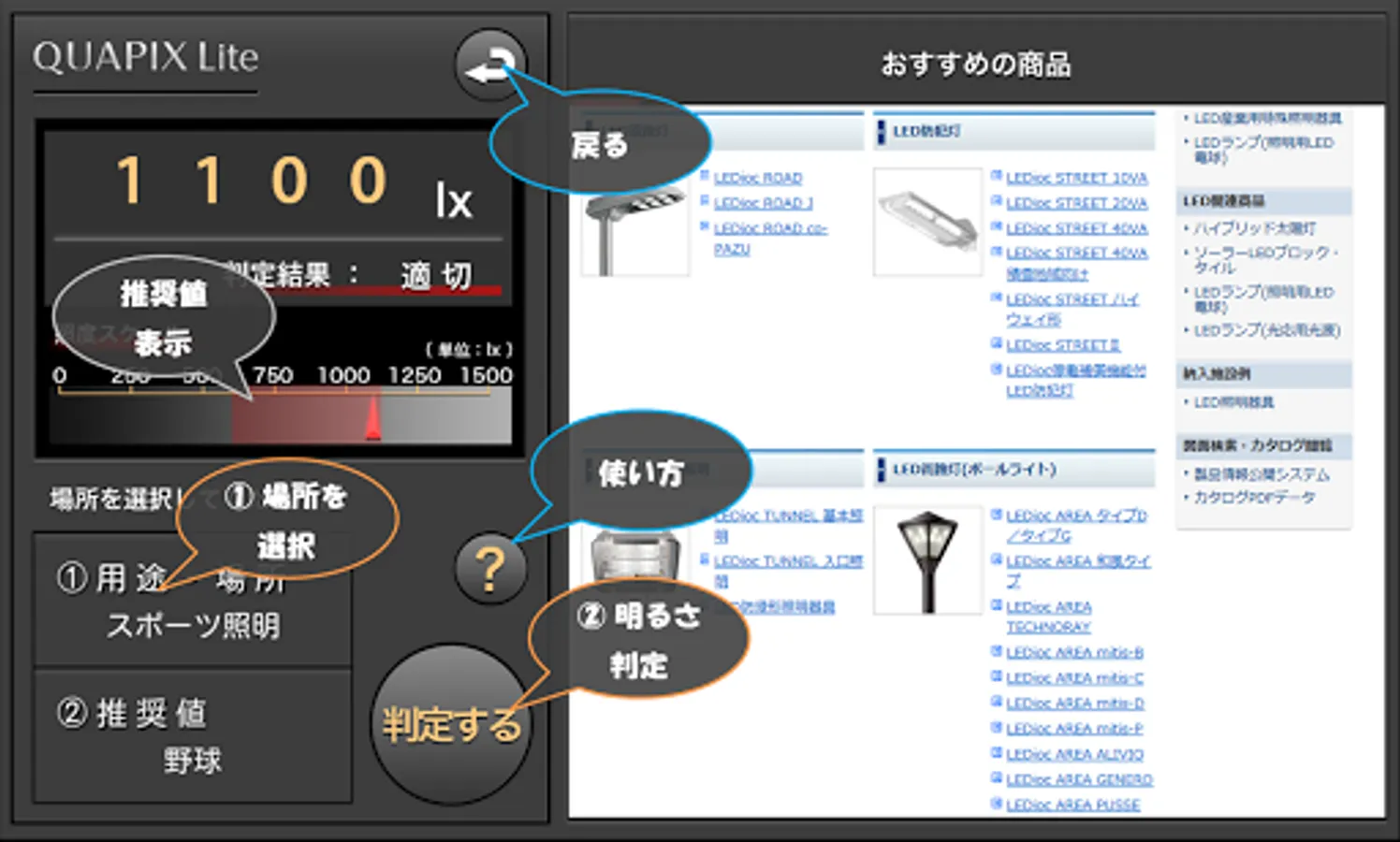This screenshot has width=1400, height=842.
Task: Open the LEDioc STREET 20VA link
Action: pos(1076,203)
